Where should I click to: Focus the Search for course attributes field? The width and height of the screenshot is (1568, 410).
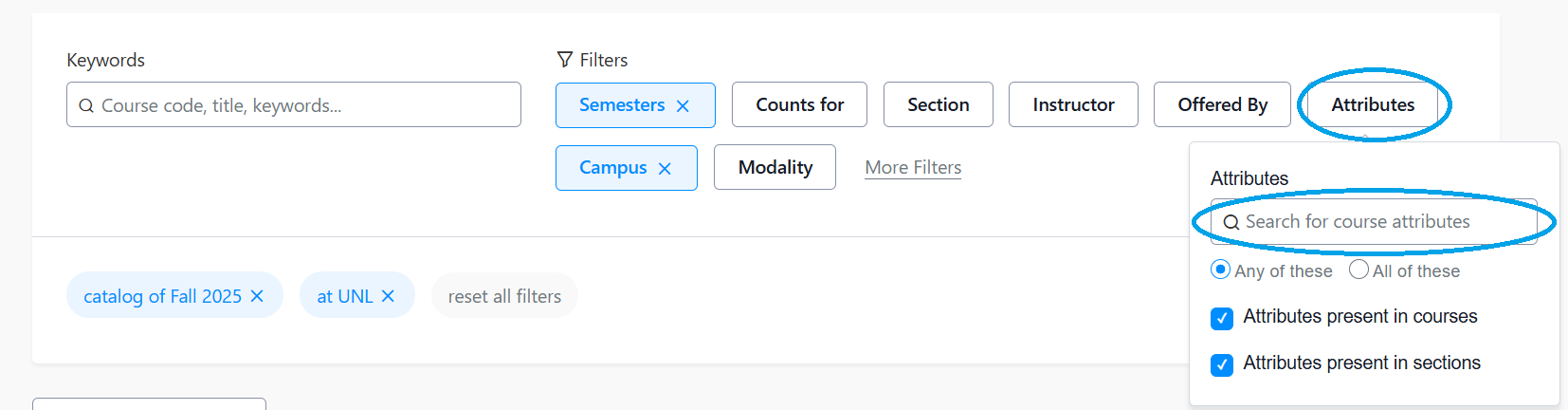(x=1375, y=222)
